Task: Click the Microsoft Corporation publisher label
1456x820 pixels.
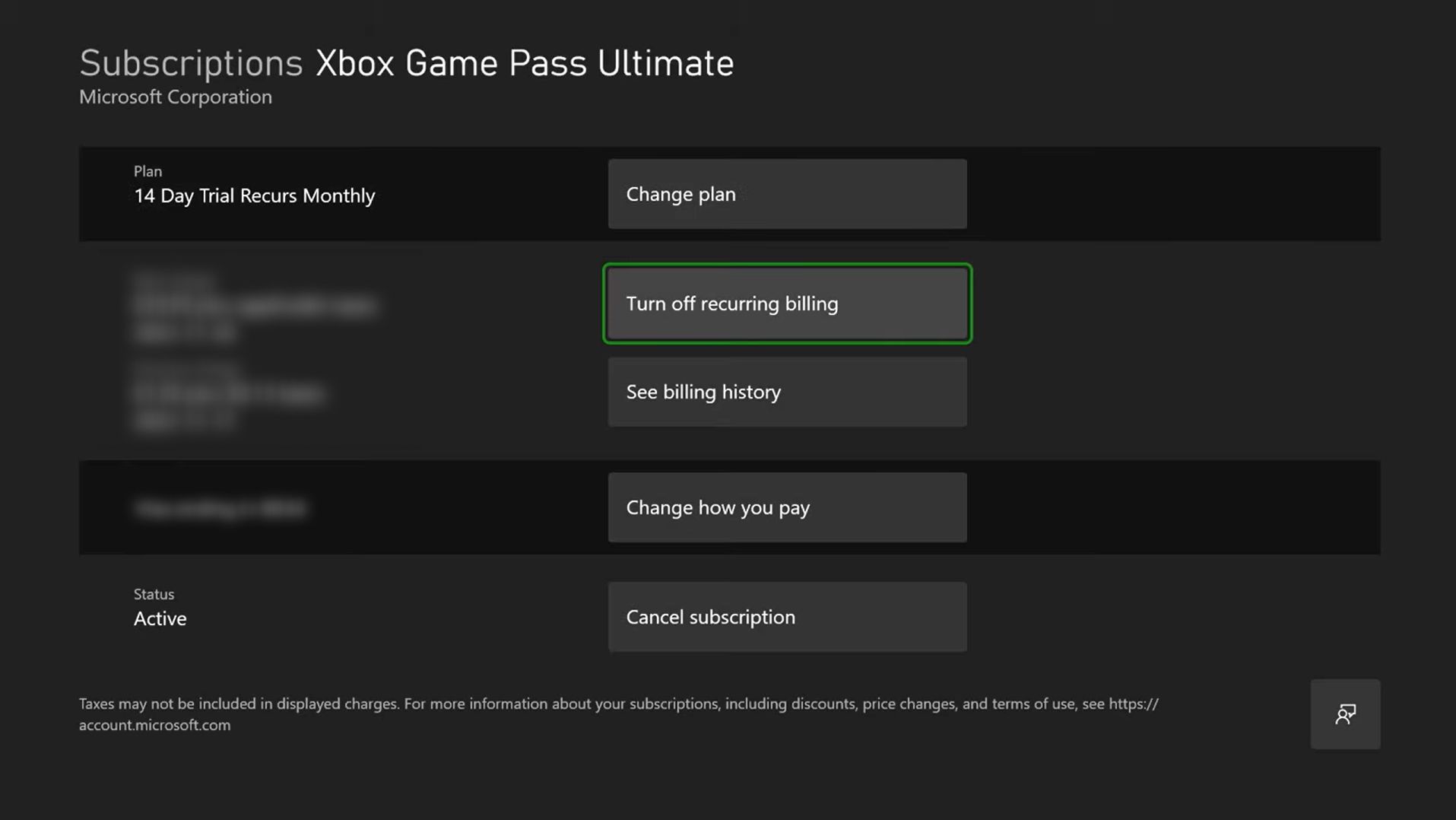Action: pos(175,97)
